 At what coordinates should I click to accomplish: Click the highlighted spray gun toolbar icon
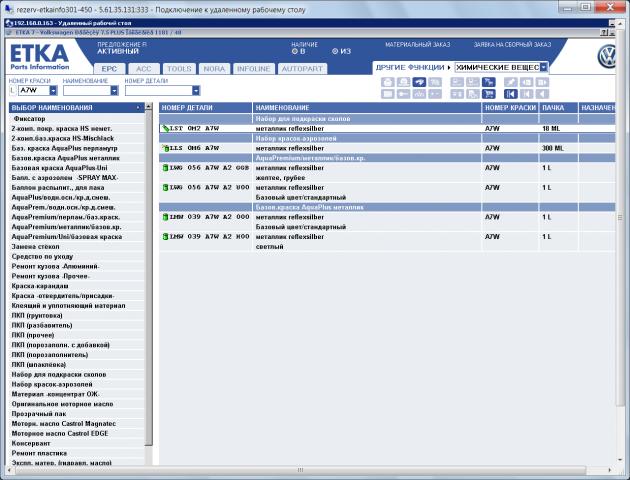coord(419,82)
